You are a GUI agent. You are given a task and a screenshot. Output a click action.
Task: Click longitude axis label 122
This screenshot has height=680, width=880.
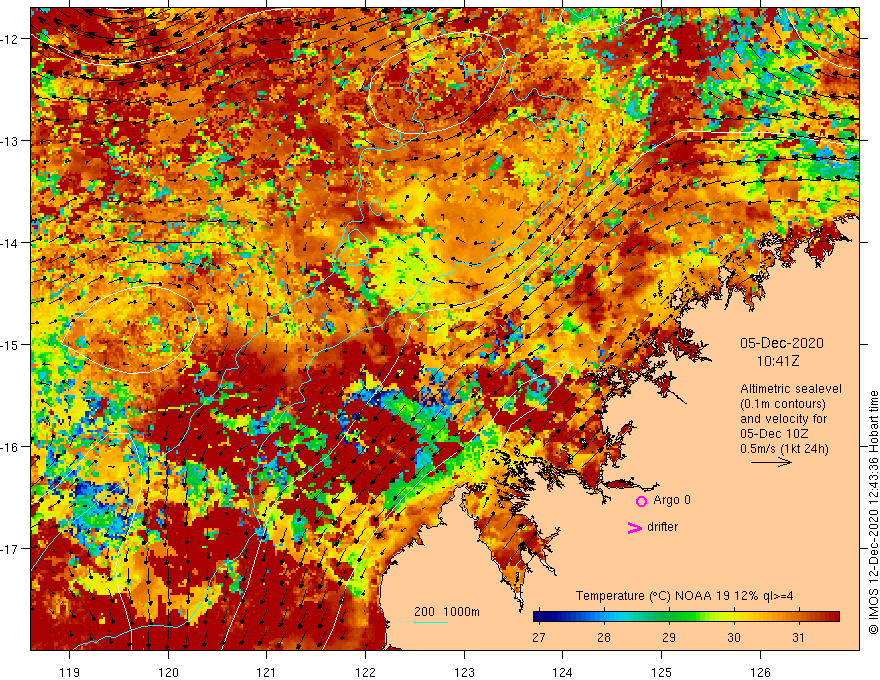pos(365,672)
